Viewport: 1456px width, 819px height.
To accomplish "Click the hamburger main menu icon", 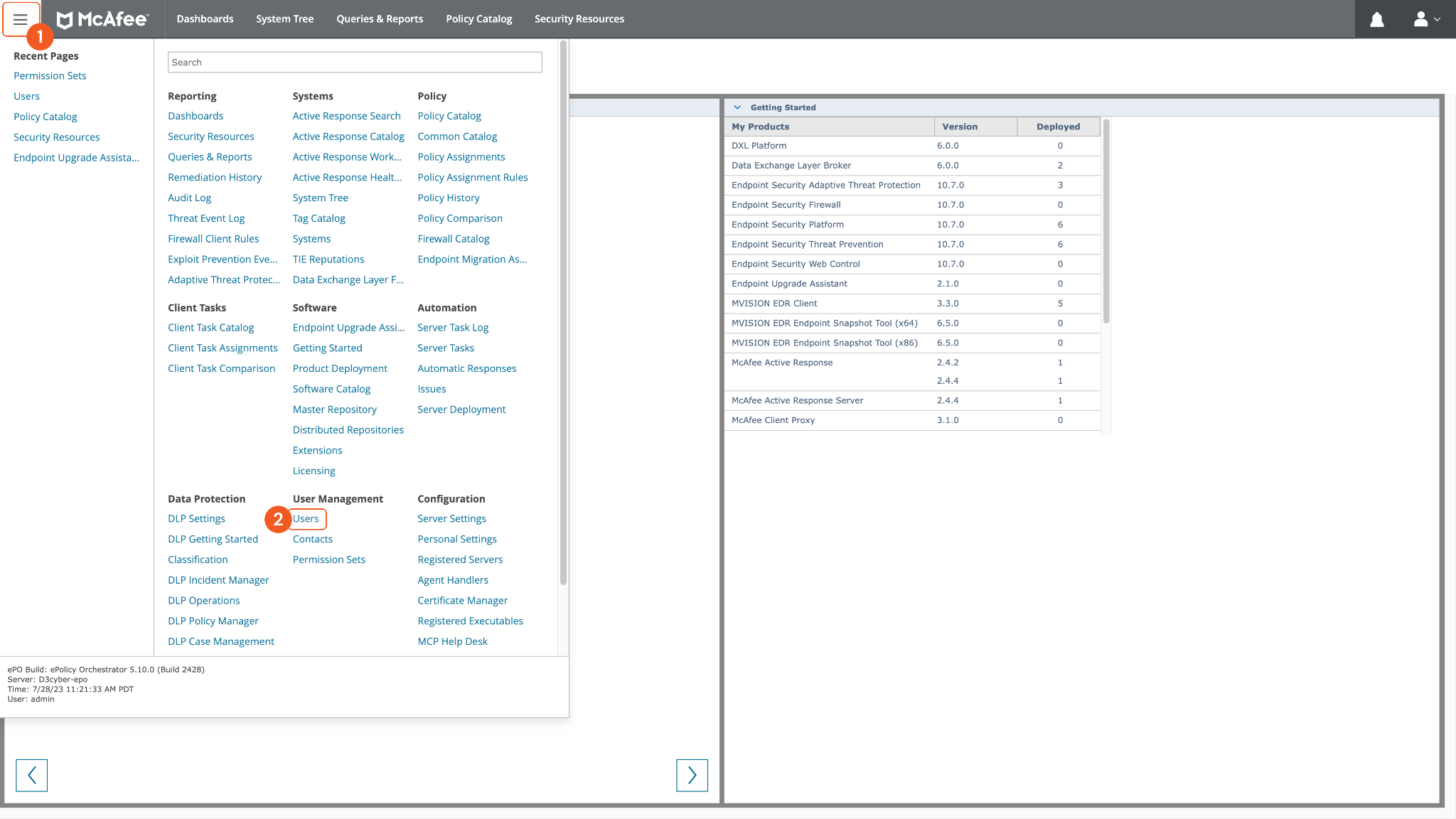I will tap(20, 19).
